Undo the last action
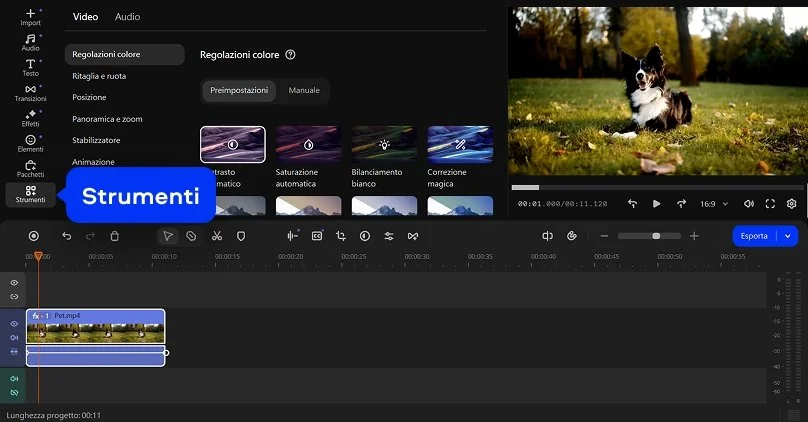Screen dimensions: 808x422 click(67, 236)
